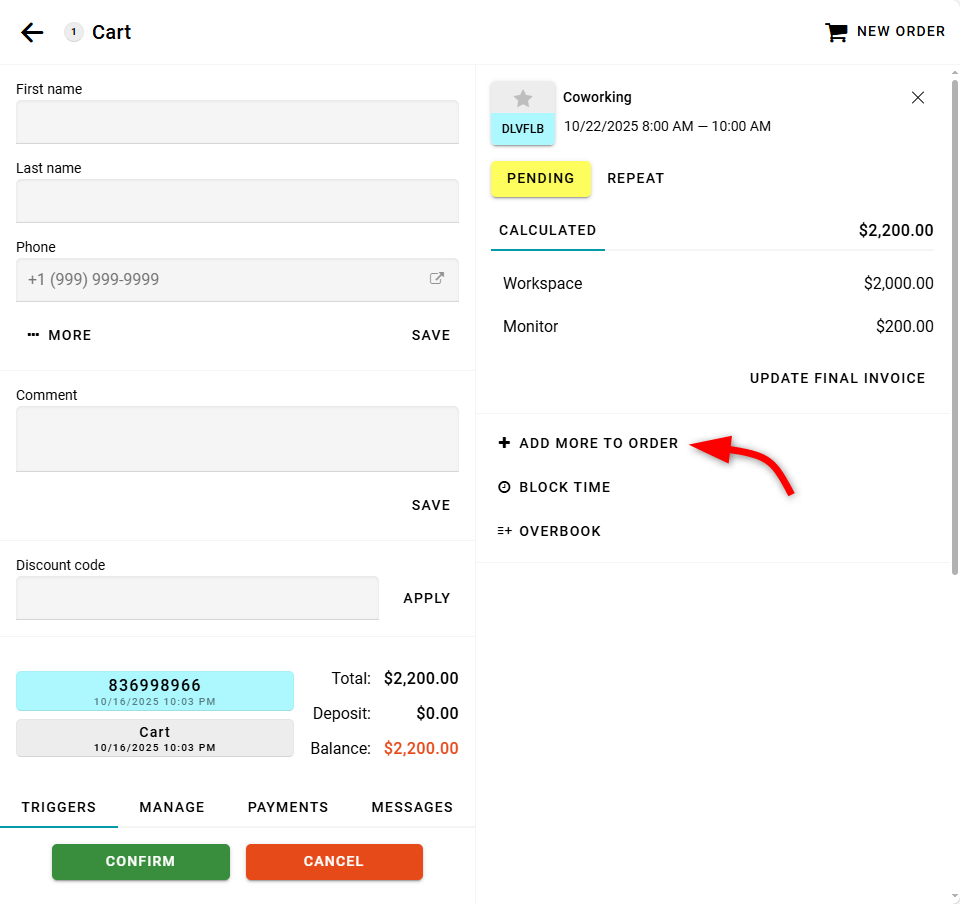Click the Block Time clock icon
The height and width of the screenshot is (904, 960).
point(504,487)
